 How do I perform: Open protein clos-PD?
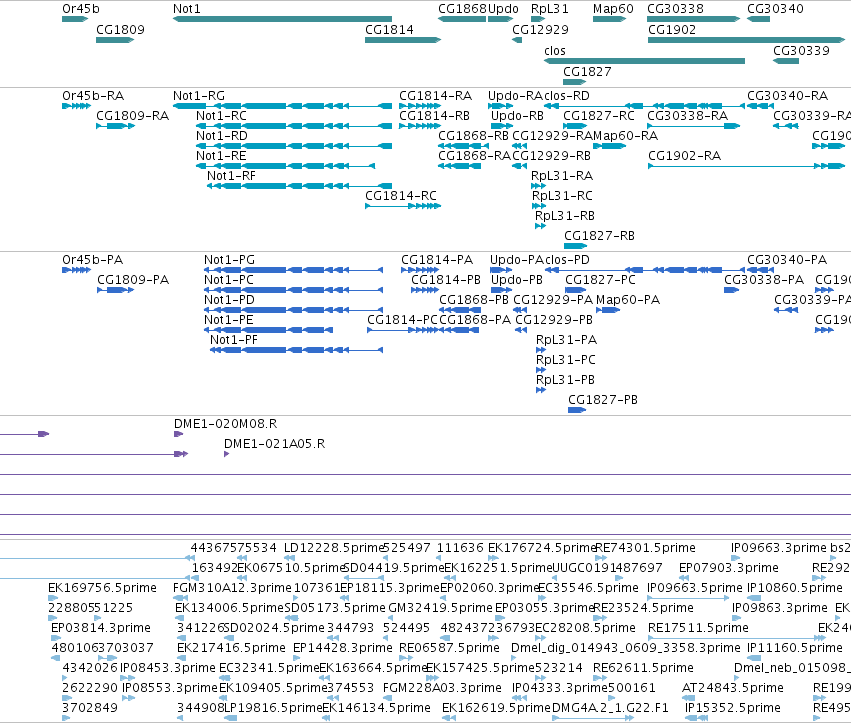pyautogui.click(x=567, y=259)
